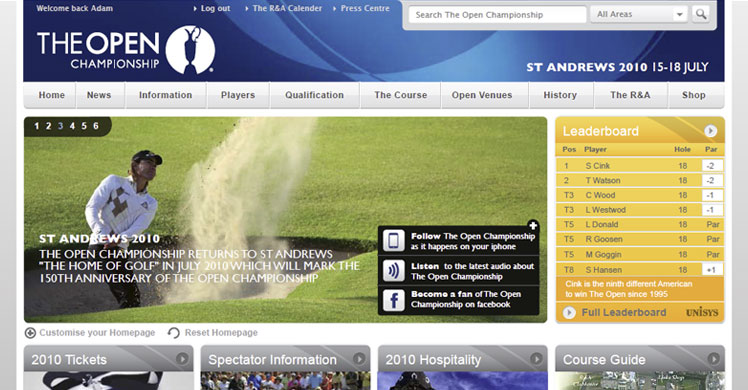Open The R&A Calender link
This screenshot has height=390, width=748.
[x=287, y=9]
